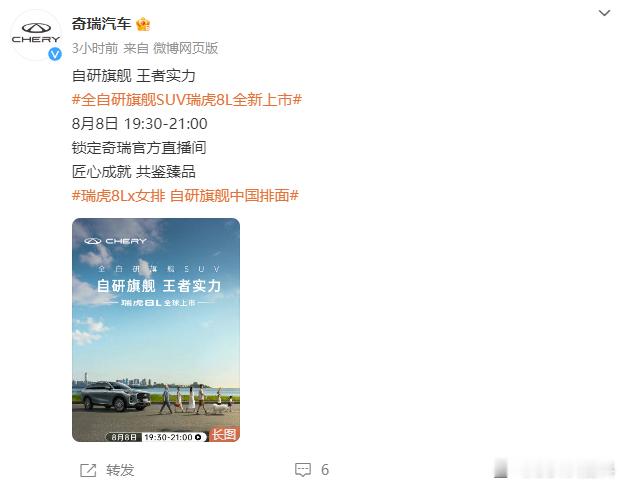Click the 8月8日 date label in poster
The image size is (622, 485).
click(x=124, y=437)
